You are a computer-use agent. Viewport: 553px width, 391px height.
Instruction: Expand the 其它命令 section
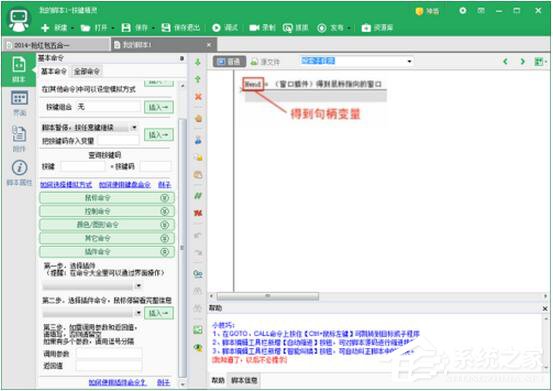tap(107, 238)
